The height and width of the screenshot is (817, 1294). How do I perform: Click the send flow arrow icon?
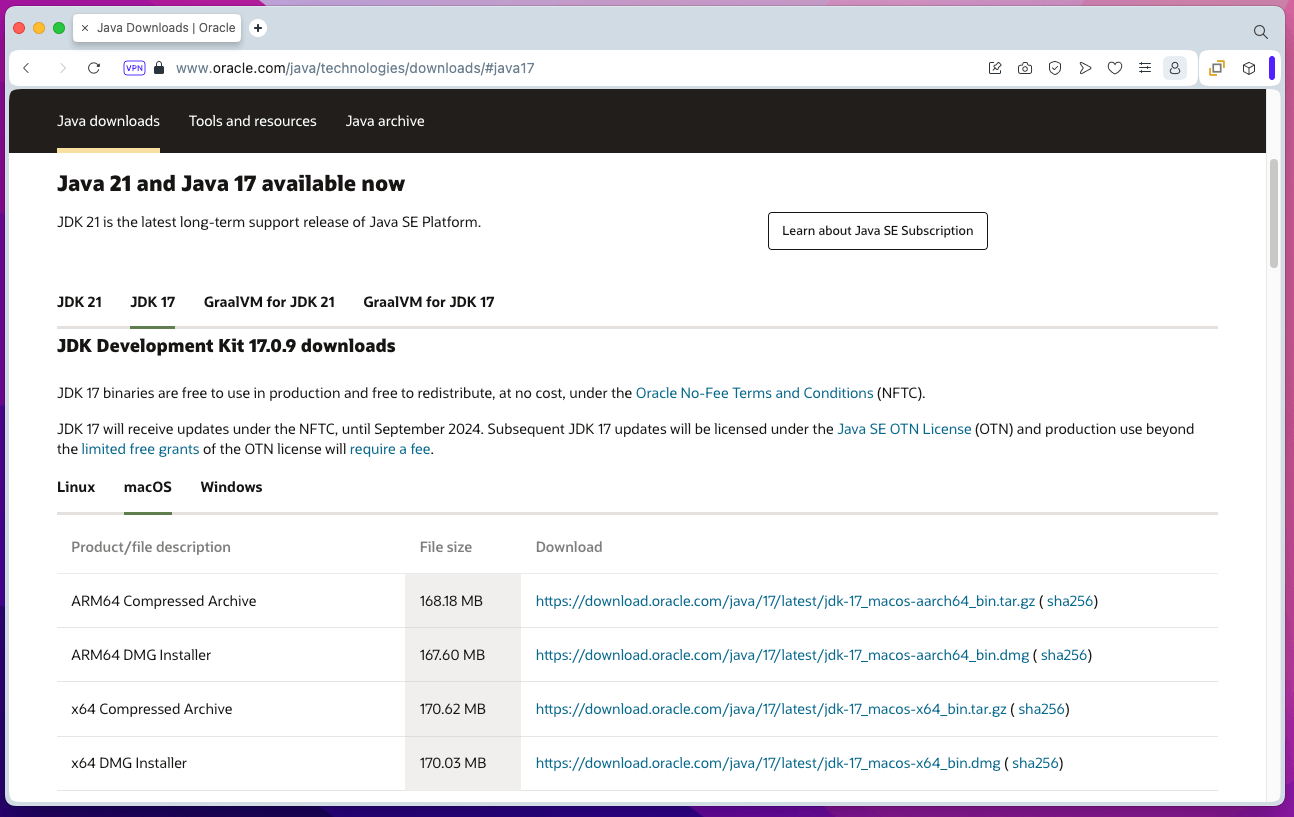[1085, 68]
